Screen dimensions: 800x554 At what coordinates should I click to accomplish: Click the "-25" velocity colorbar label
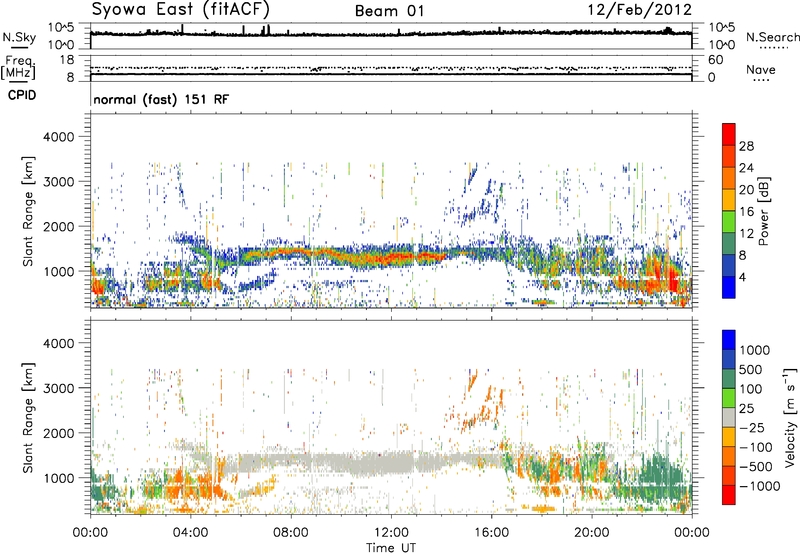(x=751, y=428)
